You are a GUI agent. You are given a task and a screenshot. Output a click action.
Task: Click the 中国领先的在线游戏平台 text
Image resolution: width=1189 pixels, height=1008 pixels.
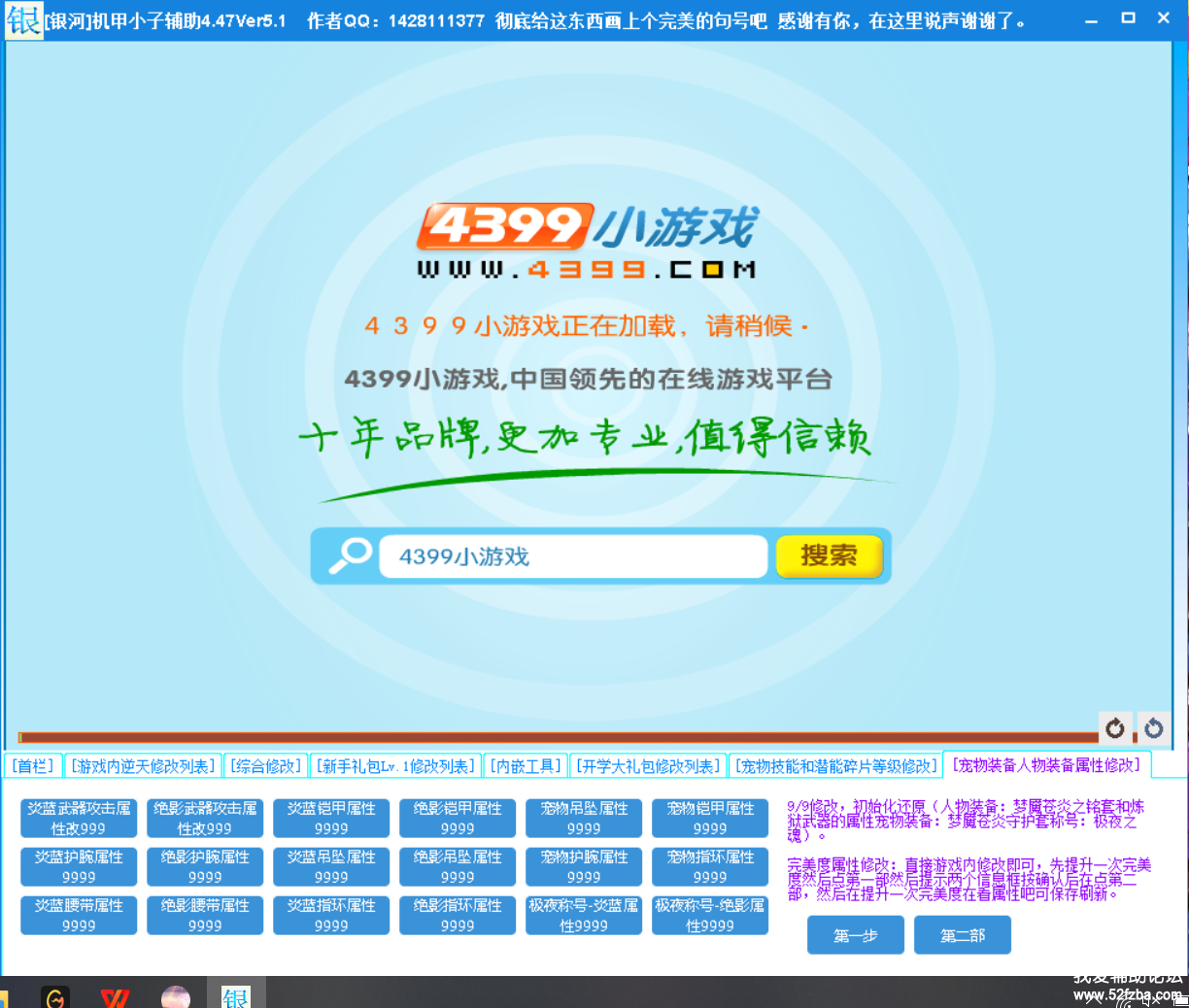(671, 379)
